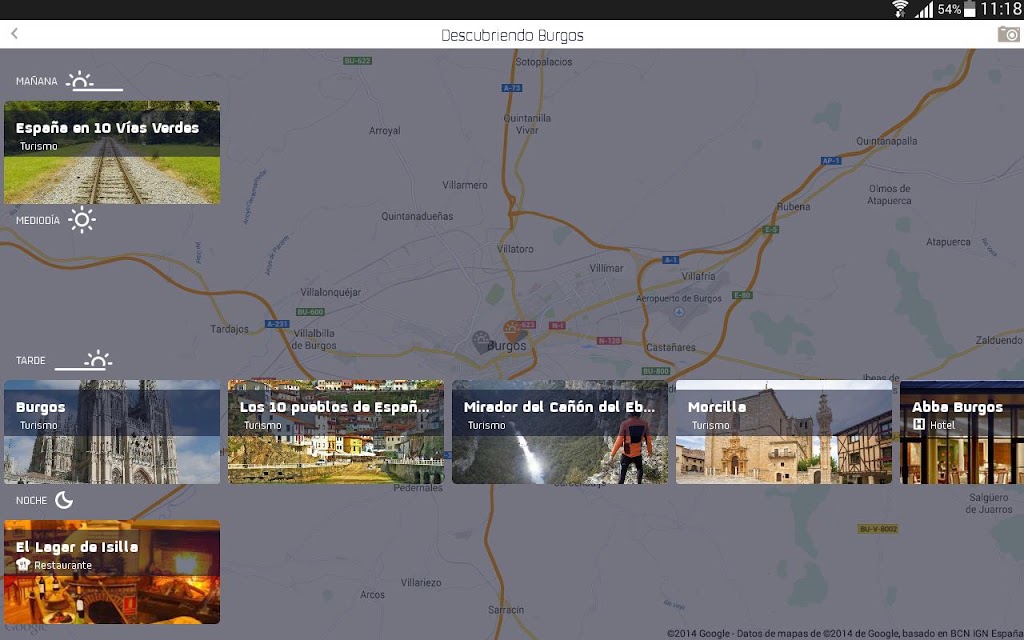Select the Noche moon icon
This screenshot has width=1024, height=640.
(64, 500)
